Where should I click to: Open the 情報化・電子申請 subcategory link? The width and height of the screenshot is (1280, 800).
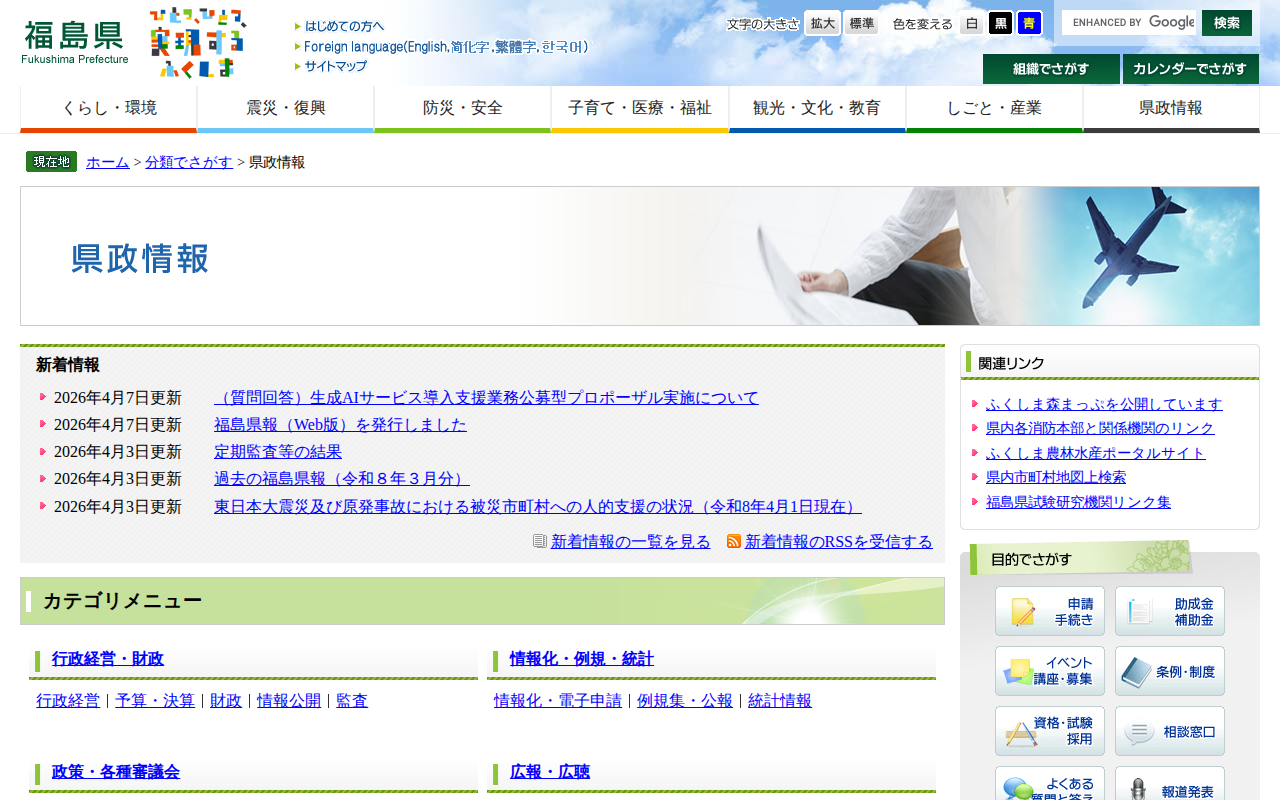558,701
